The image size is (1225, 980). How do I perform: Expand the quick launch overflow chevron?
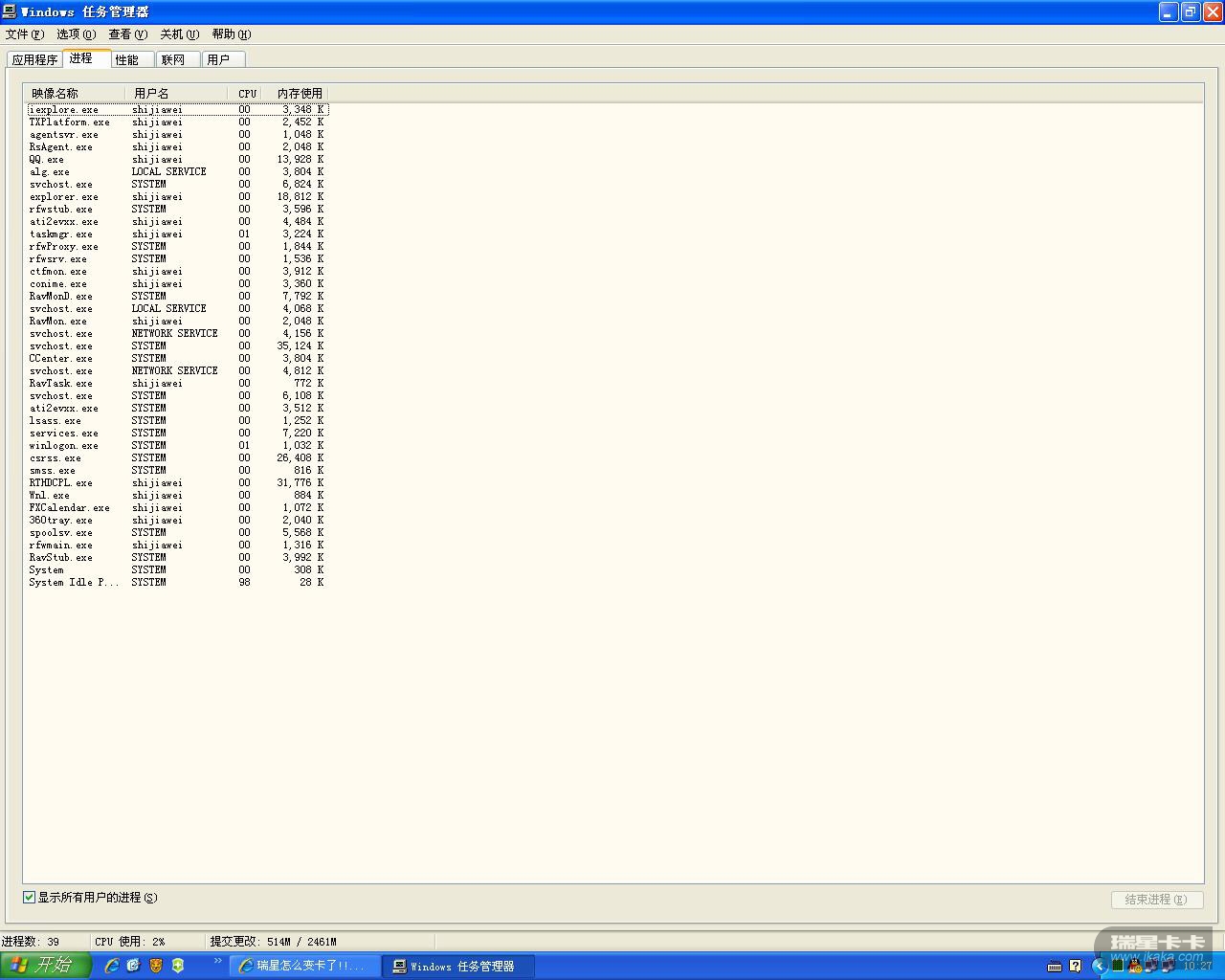[x=218, y=961]
